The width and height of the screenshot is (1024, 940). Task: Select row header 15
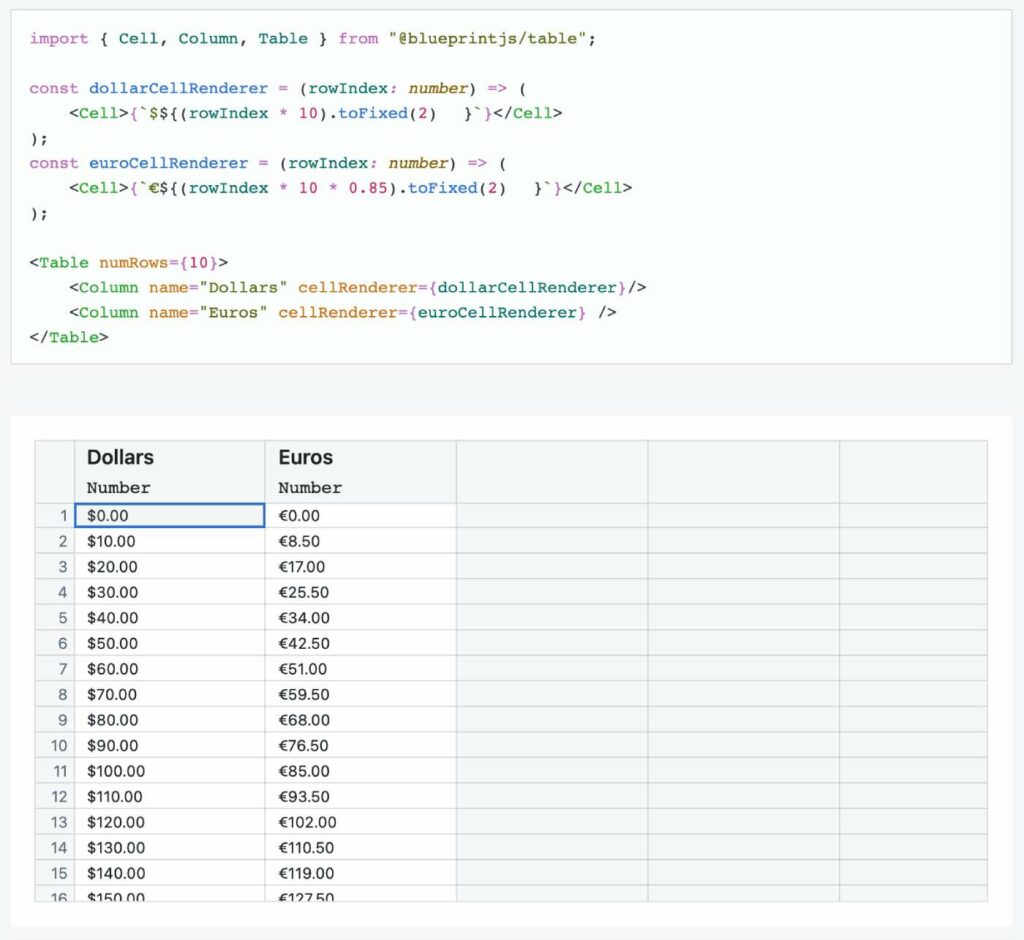click(55, 872)
